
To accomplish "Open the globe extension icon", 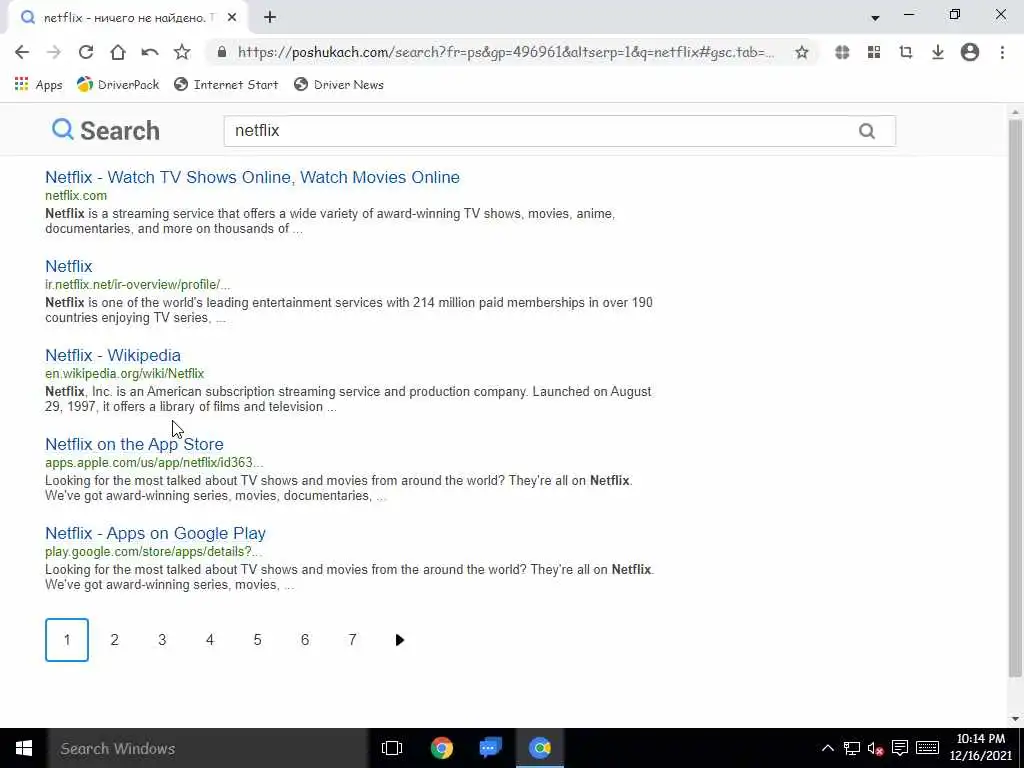I will pyautogui.click(x=842, y=52).
